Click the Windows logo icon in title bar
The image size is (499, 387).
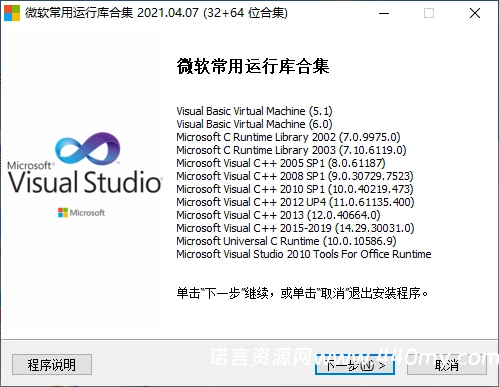12,13
